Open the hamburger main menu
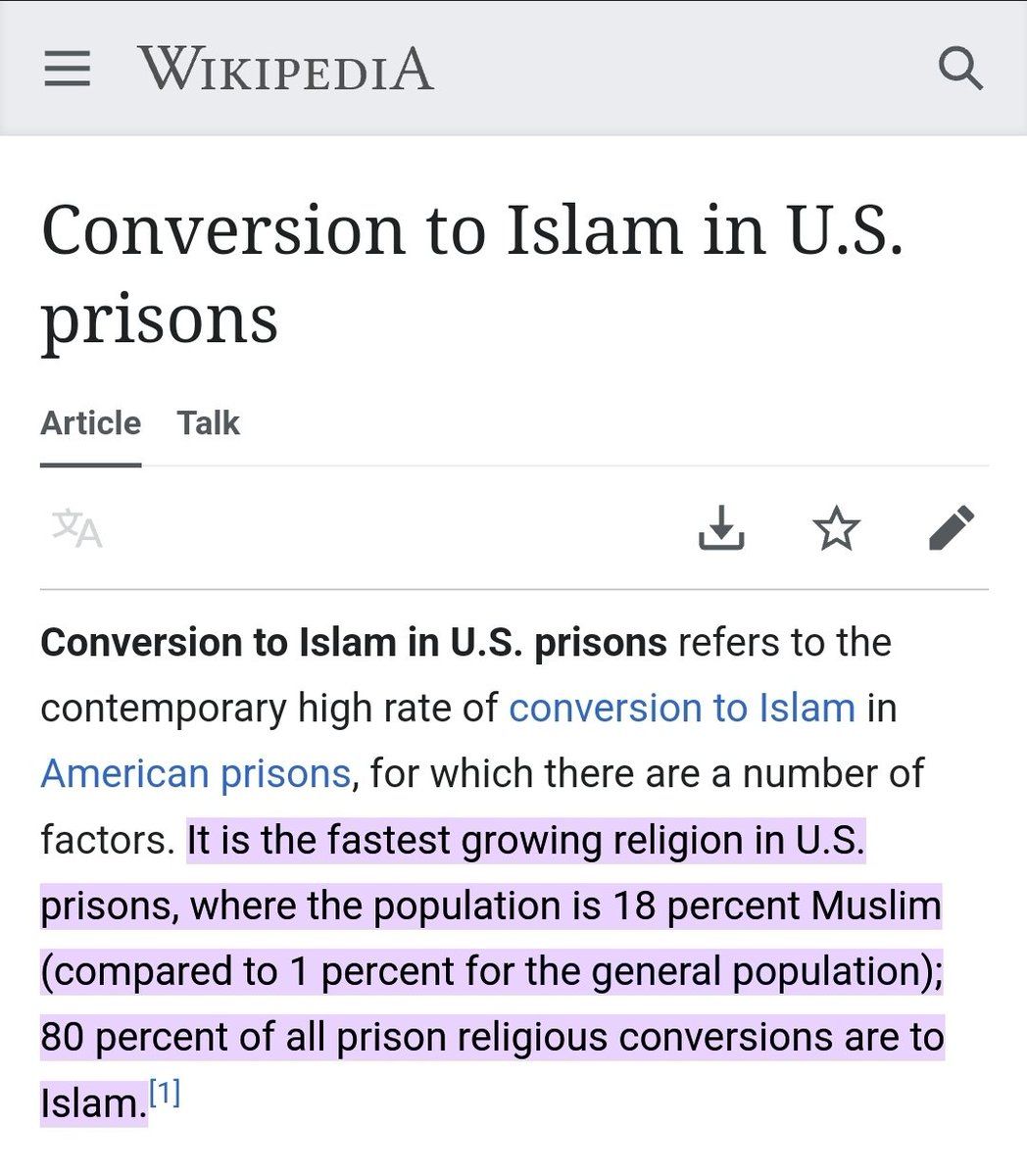The height and width of the screenshot is (1176, 1027). (67, 70)
